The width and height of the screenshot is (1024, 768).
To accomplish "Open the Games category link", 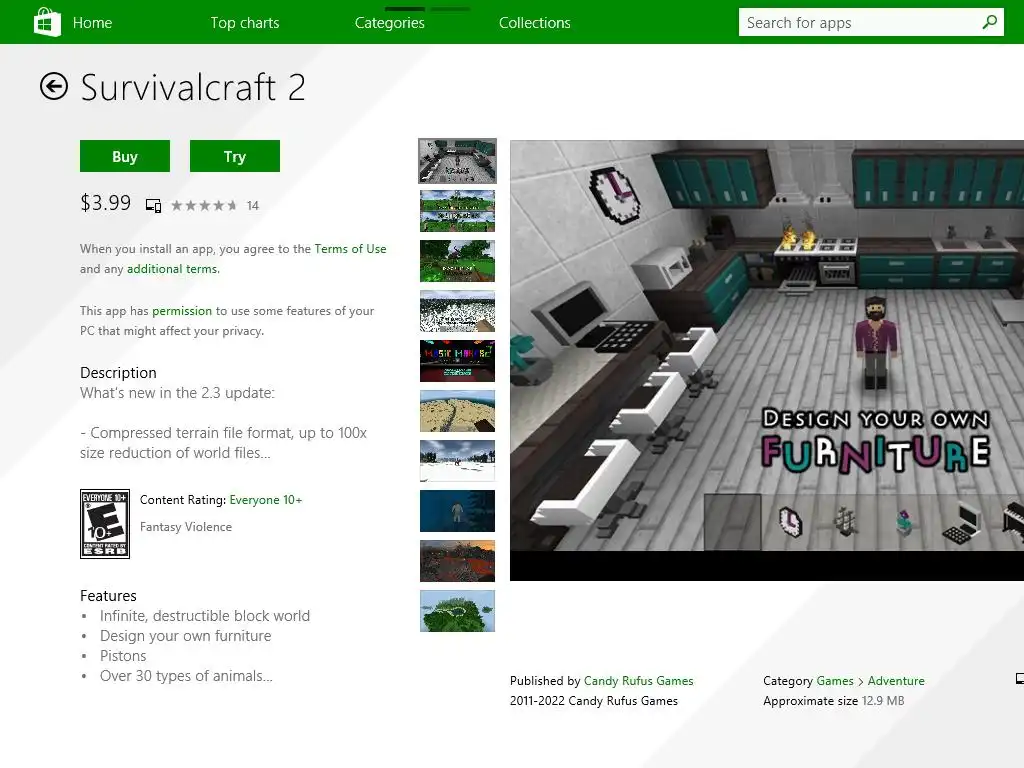I will pos(835,680).
